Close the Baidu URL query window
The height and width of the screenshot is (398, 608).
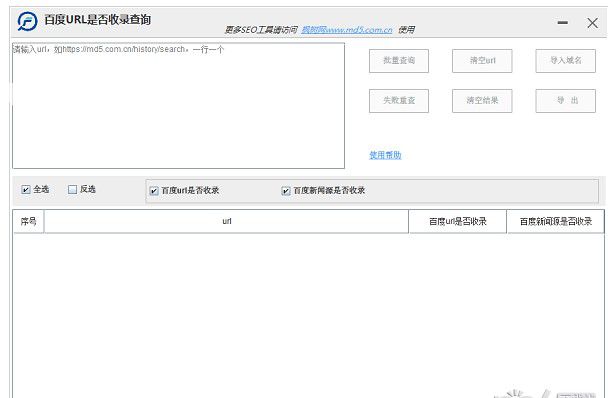tap(592, 23)
